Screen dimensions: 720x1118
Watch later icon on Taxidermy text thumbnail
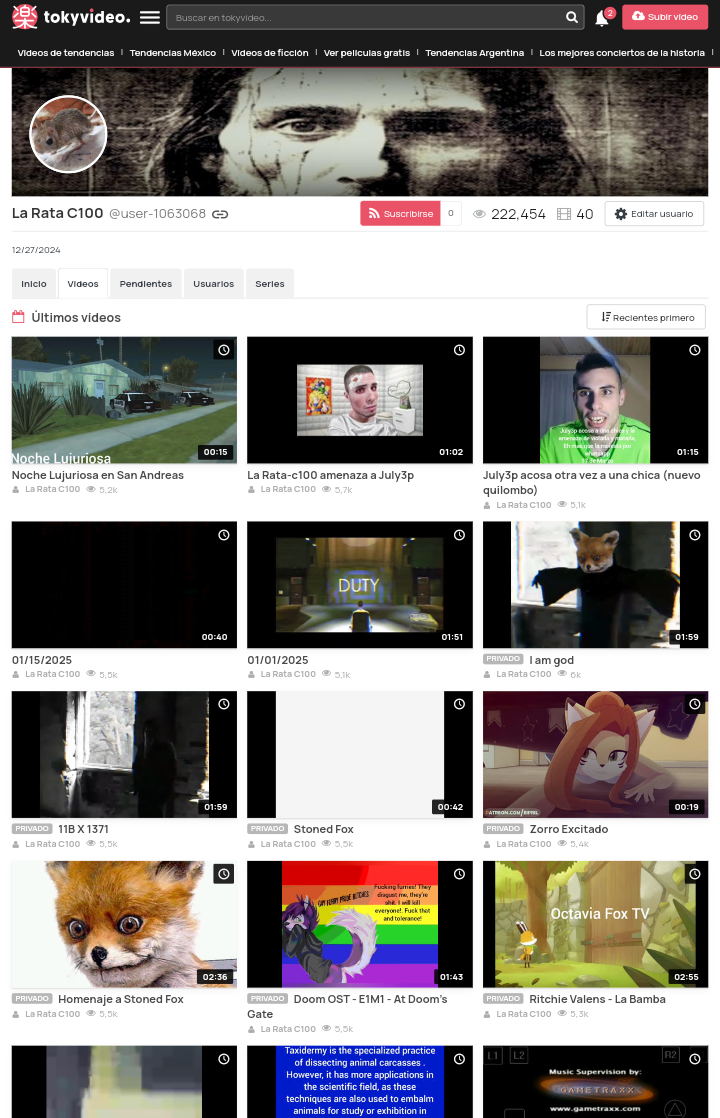[459, 1060]
